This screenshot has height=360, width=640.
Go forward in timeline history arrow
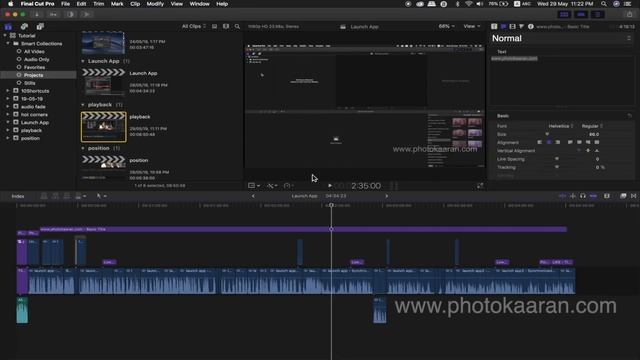pos(387,196)
